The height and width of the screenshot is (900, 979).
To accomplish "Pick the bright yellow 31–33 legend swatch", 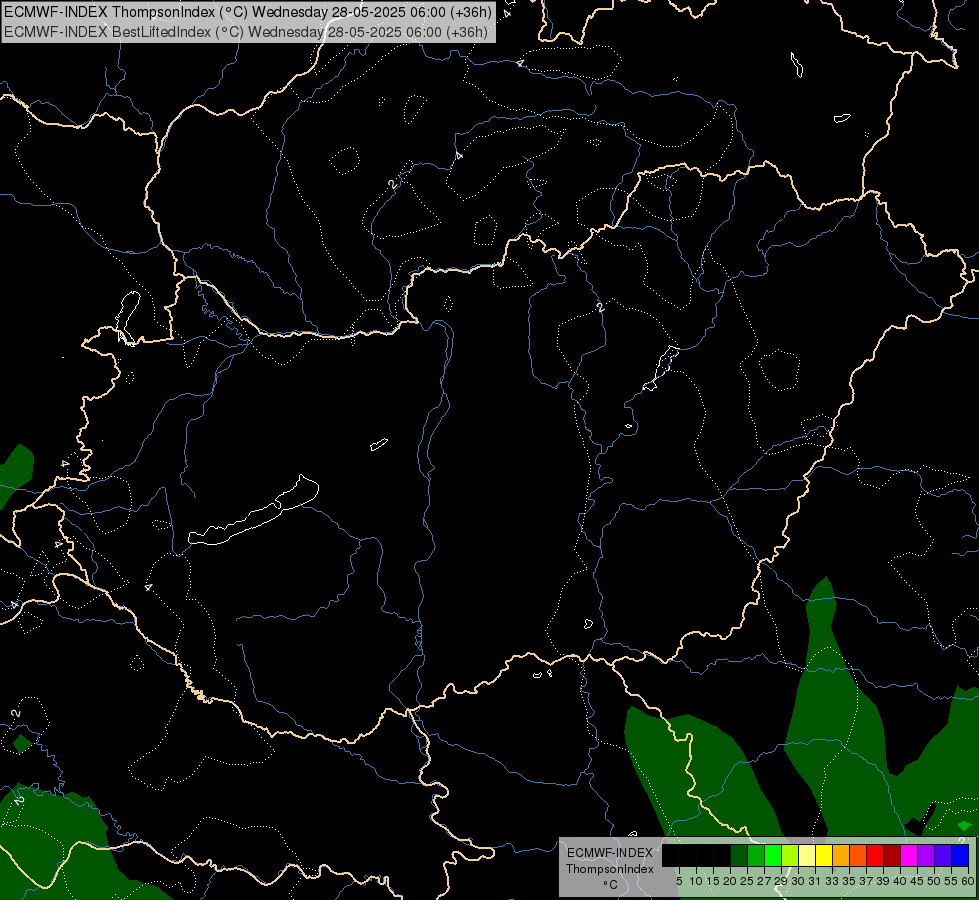I will [x=824, y=855].
